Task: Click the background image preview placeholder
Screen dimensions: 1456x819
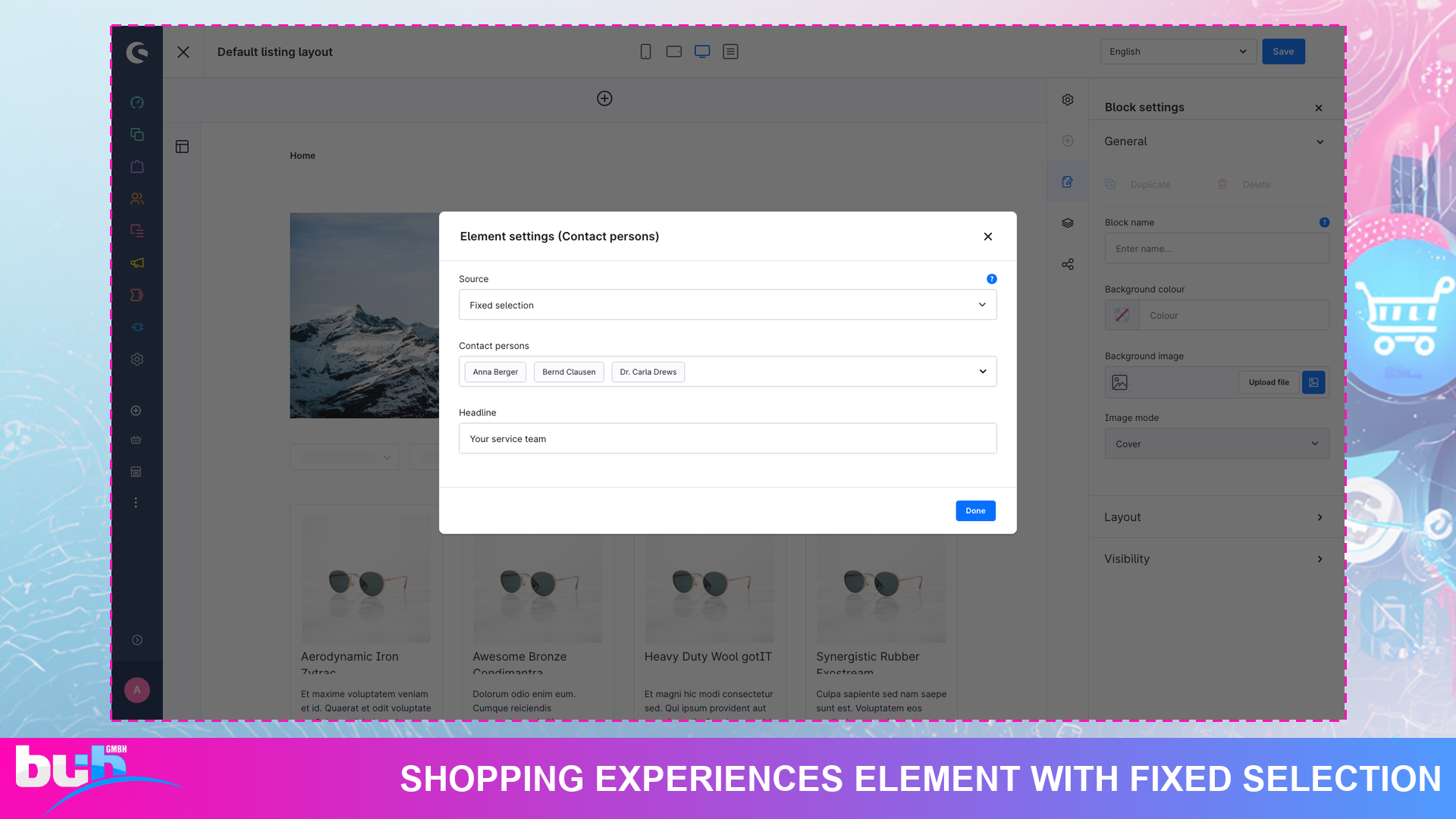Action: 1119,382
